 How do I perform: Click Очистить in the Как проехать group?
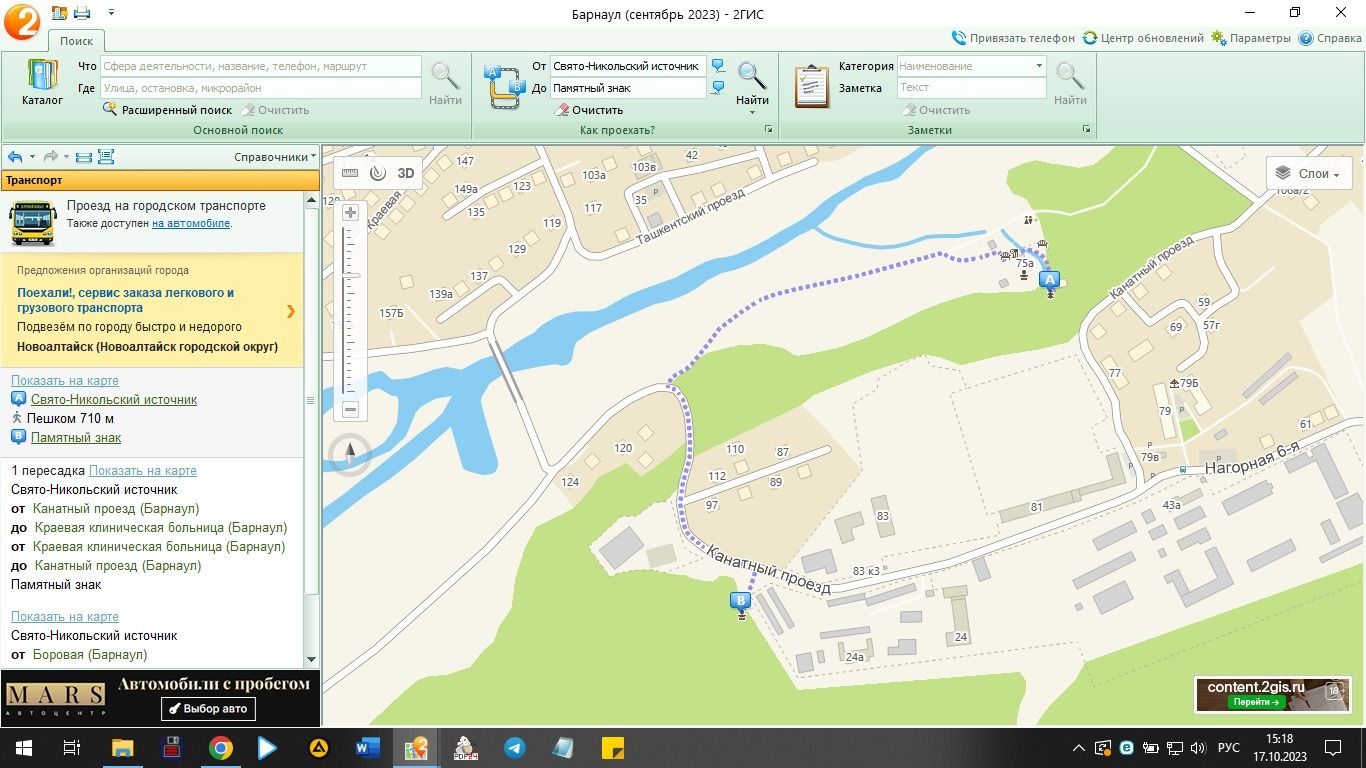coord(589,110)
